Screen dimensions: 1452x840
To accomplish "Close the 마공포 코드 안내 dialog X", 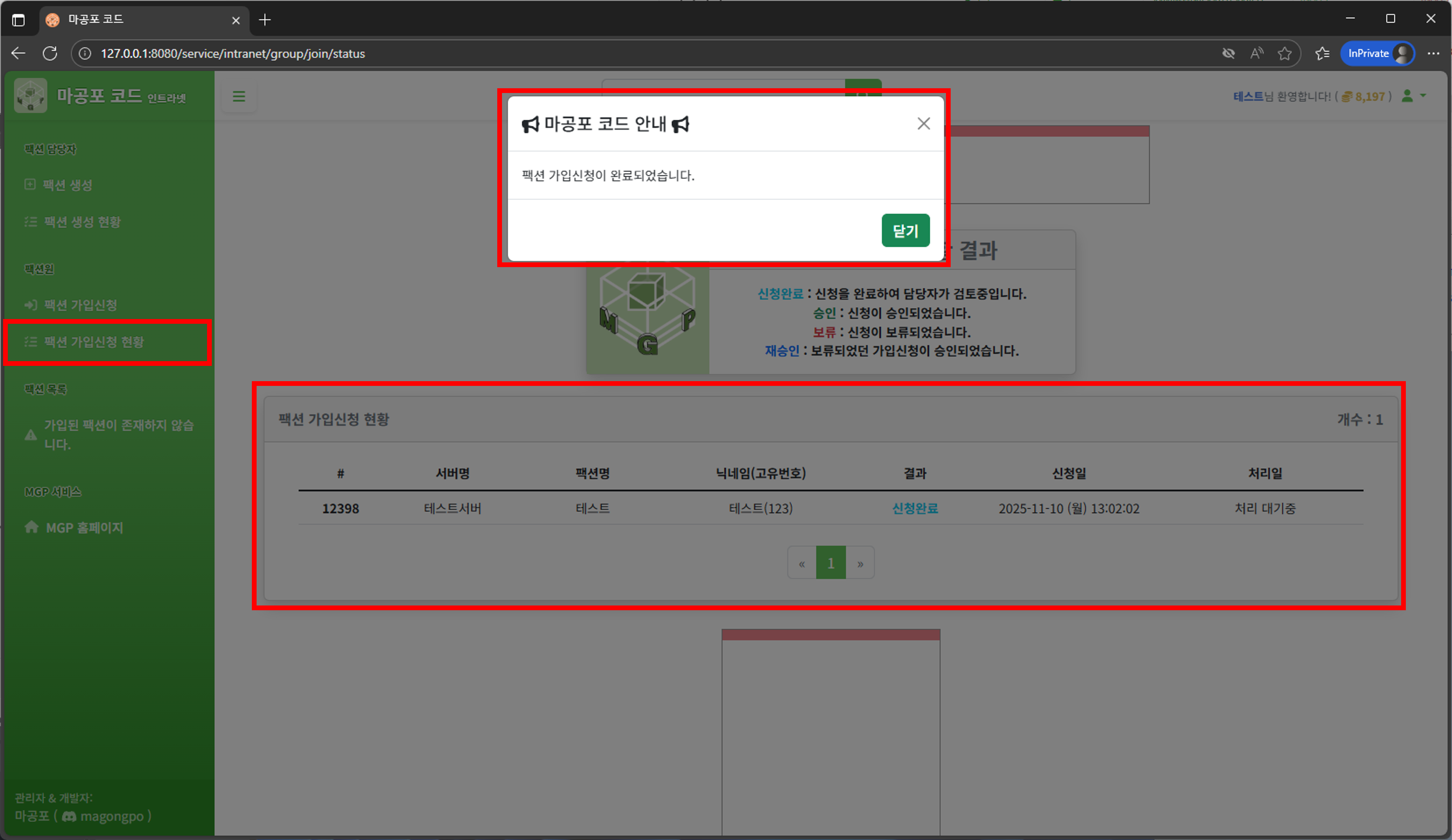I will [923, 124].
